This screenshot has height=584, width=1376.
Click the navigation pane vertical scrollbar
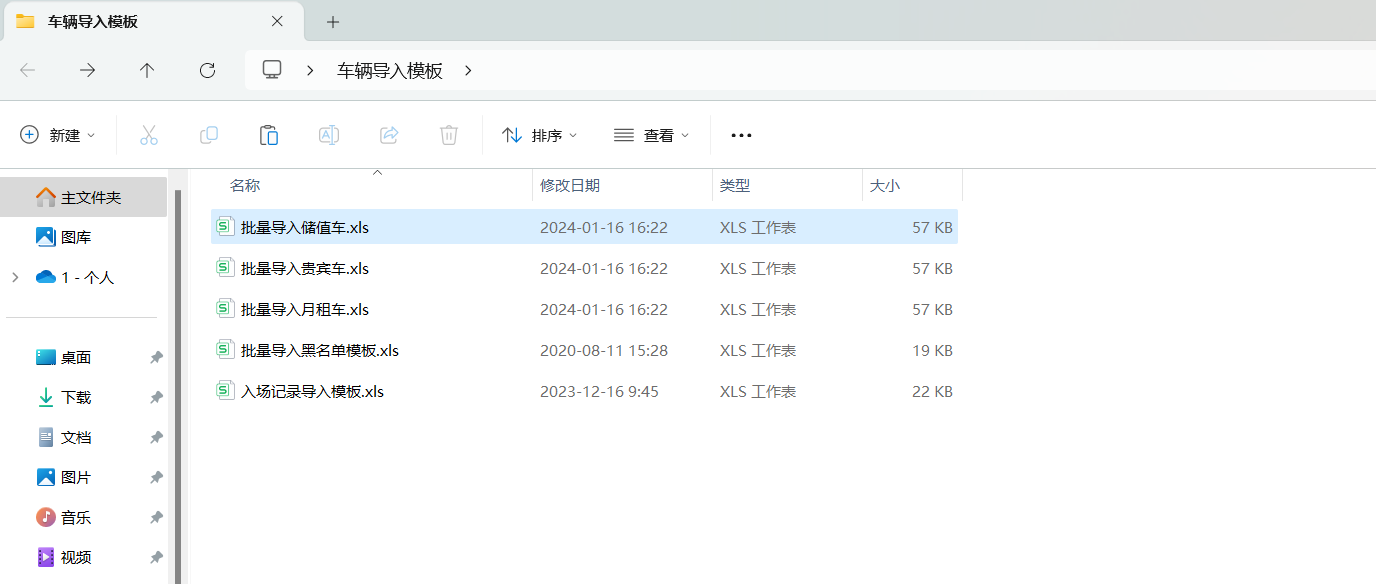coord(178,386)
